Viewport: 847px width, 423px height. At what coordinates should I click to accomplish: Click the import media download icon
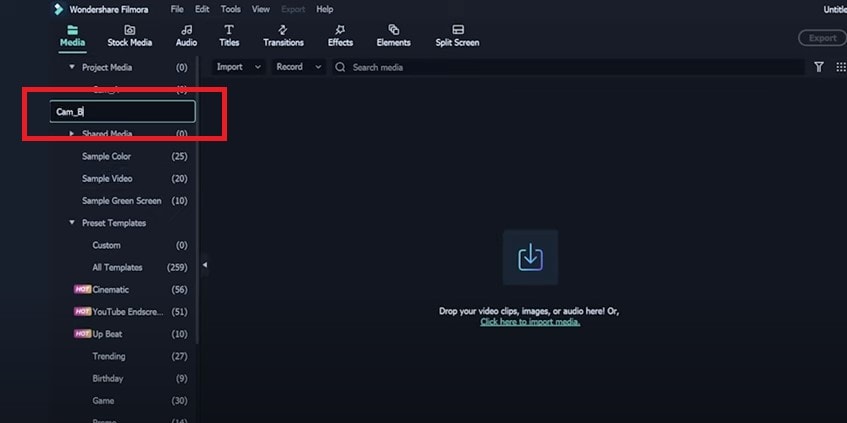[x=530, y=257]
